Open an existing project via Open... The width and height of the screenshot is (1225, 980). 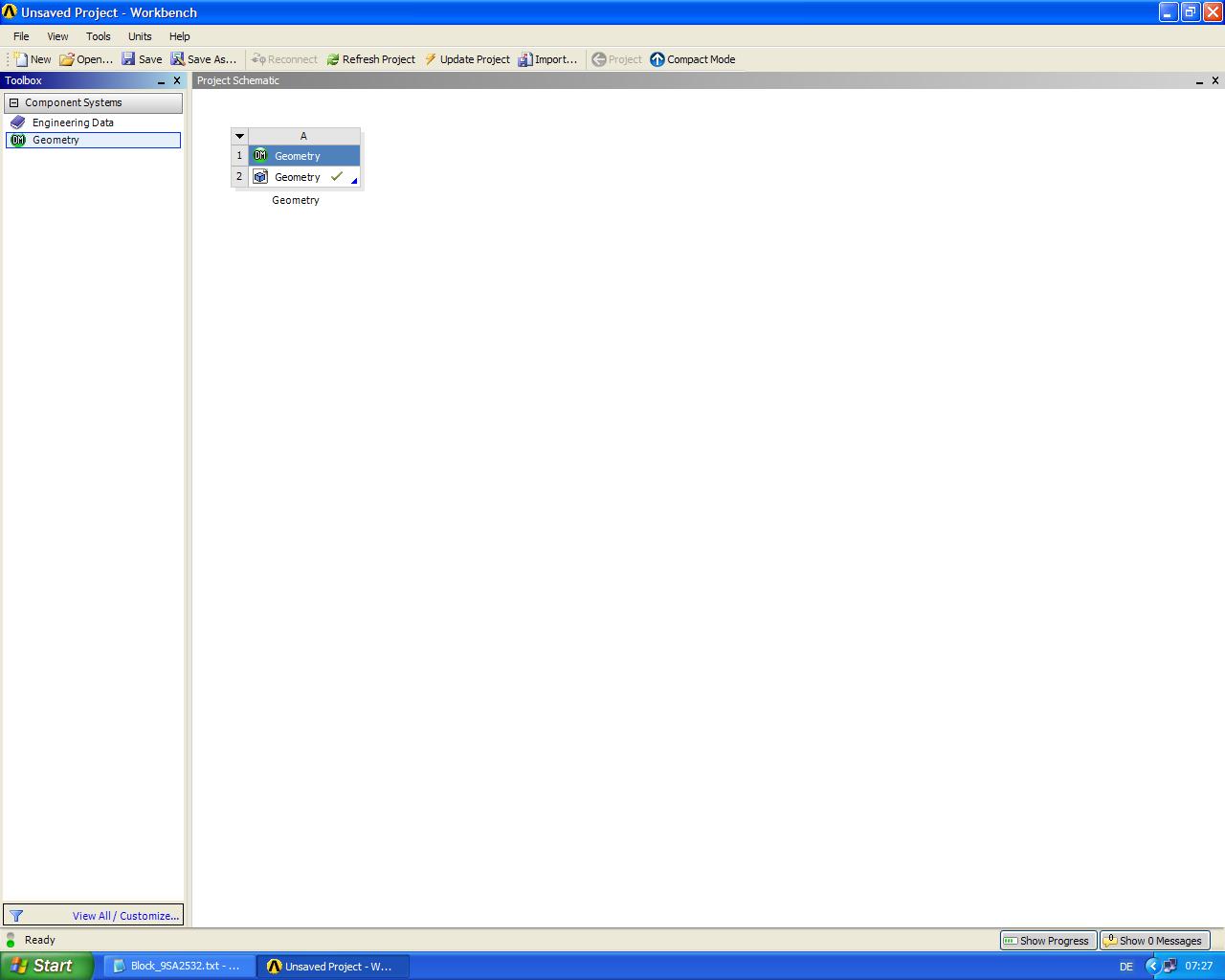click(86, 59)
